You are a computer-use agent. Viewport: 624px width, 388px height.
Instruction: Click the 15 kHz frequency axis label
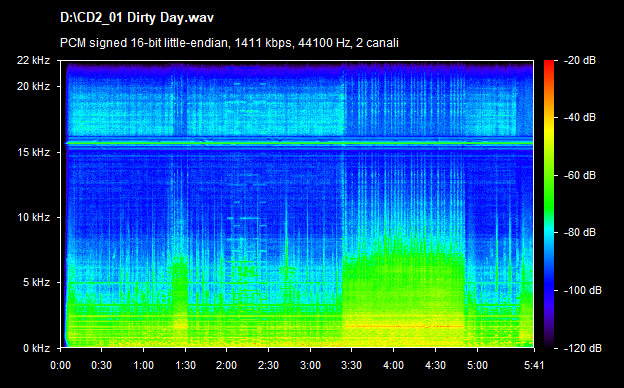[x=33, y=152]
